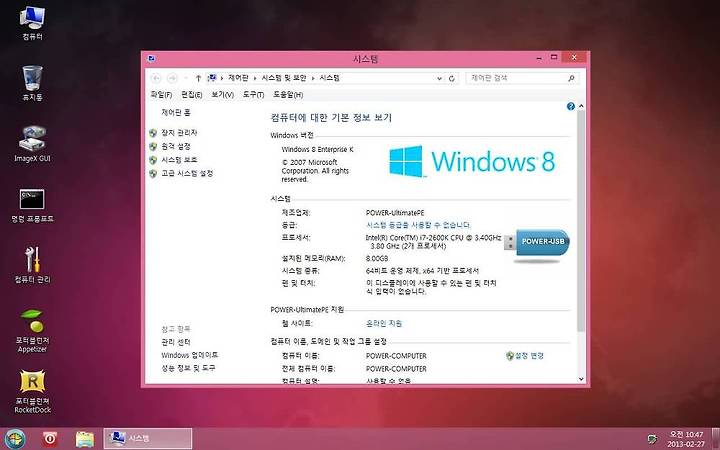Open the 보기(V) menu
This screenshot has width=720, height=450.
(223, 95)
